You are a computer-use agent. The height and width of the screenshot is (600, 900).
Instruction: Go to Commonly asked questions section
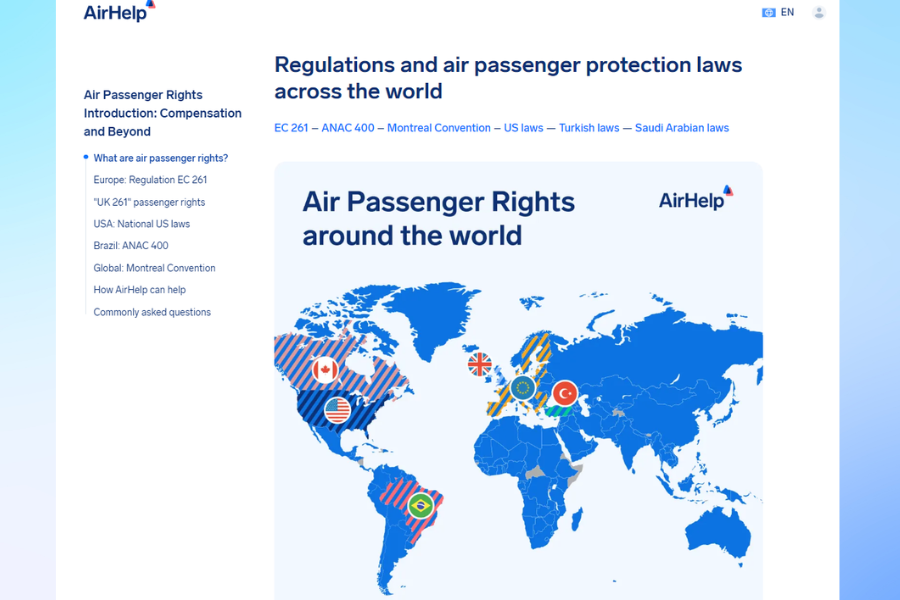(x=152, y=312)
